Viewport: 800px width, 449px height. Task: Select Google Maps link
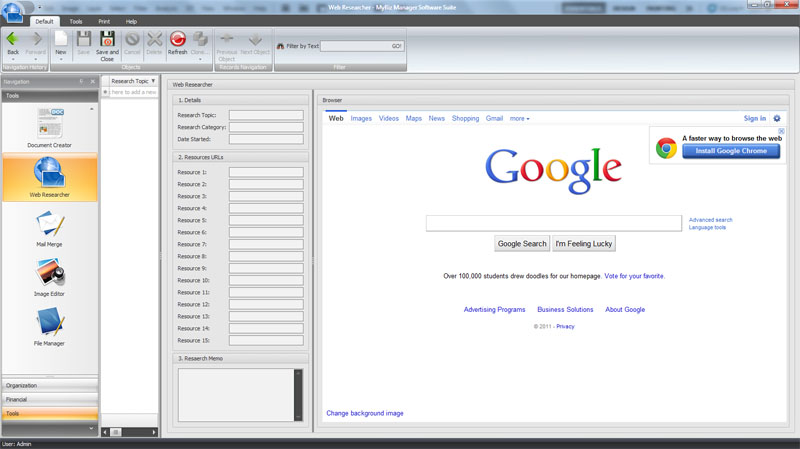point(414,118)
